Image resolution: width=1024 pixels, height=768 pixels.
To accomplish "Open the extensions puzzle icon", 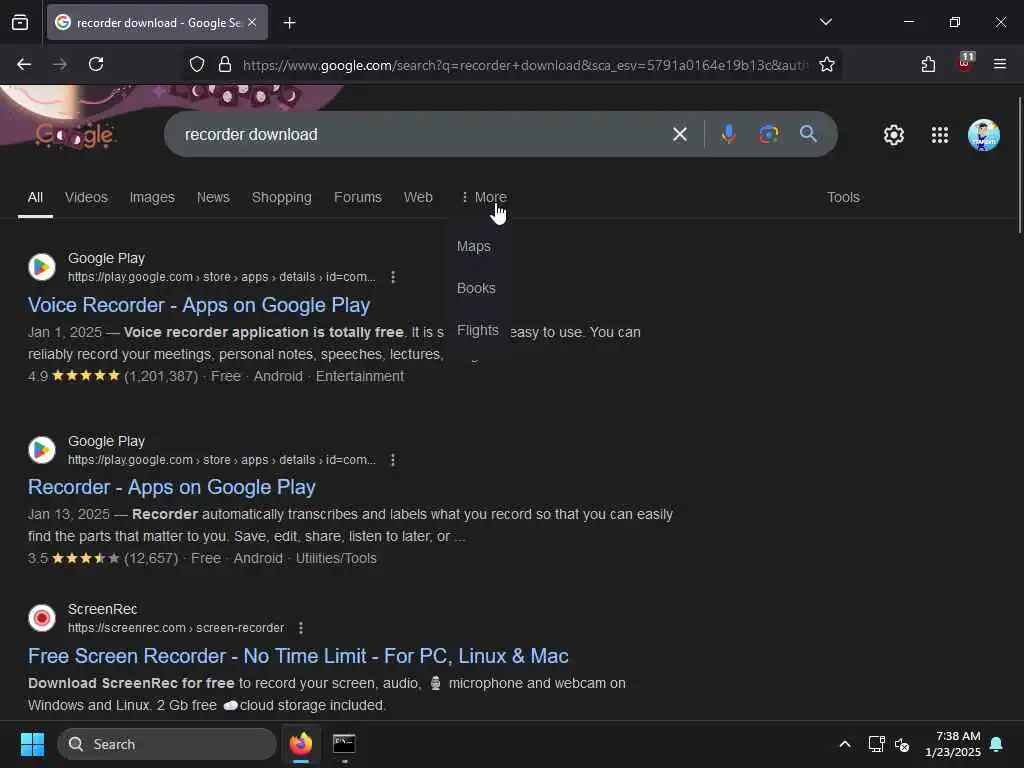I will 928,64.
